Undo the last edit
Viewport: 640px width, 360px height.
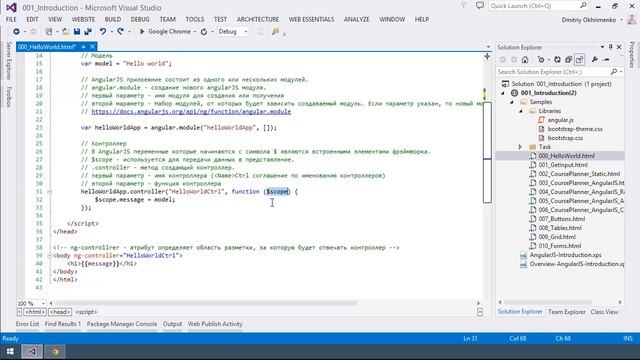pyautogui.click(x=103, y=31)
